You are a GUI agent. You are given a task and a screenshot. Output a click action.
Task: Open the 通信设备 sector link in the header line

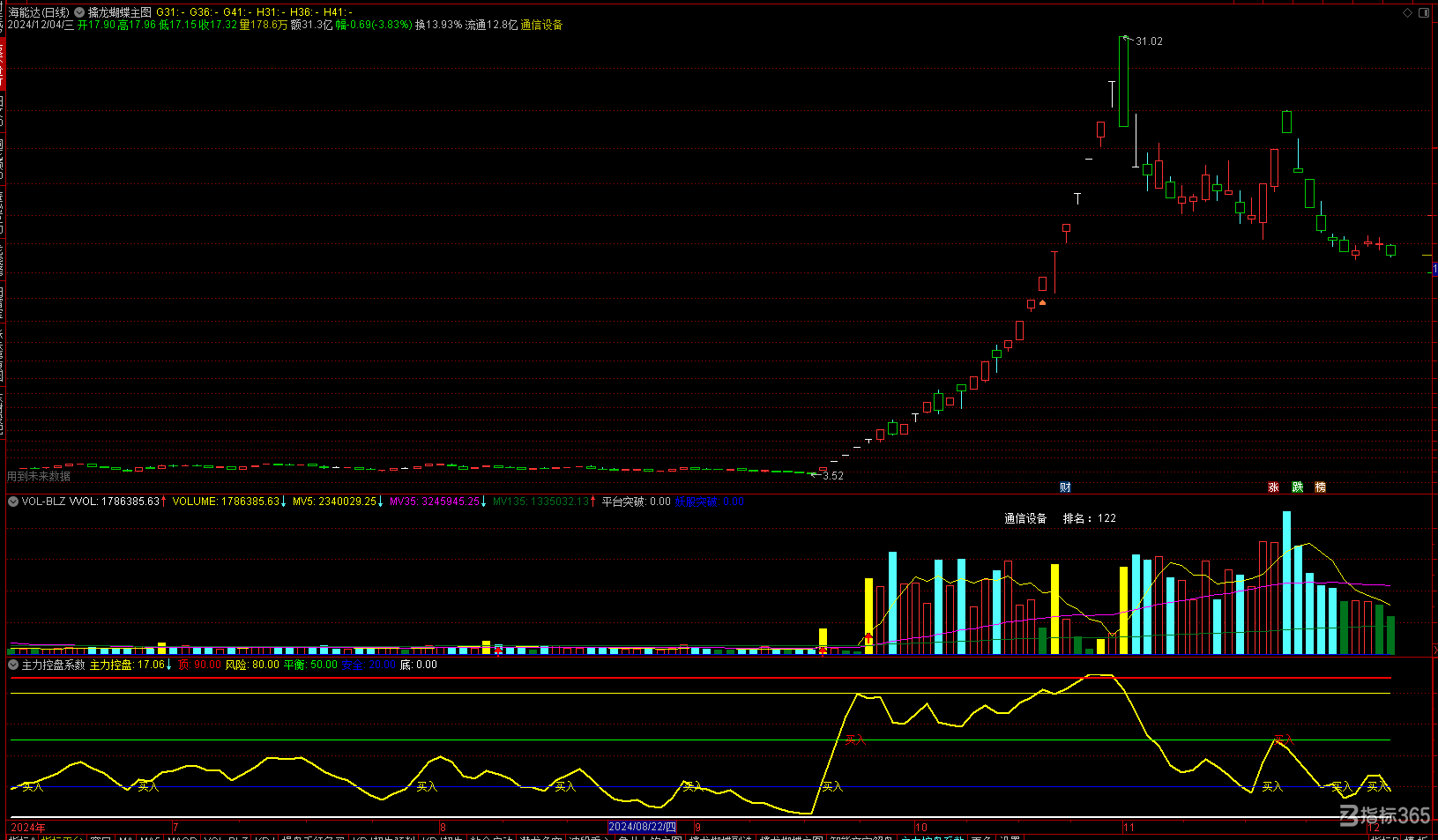[x=541, y=25]
